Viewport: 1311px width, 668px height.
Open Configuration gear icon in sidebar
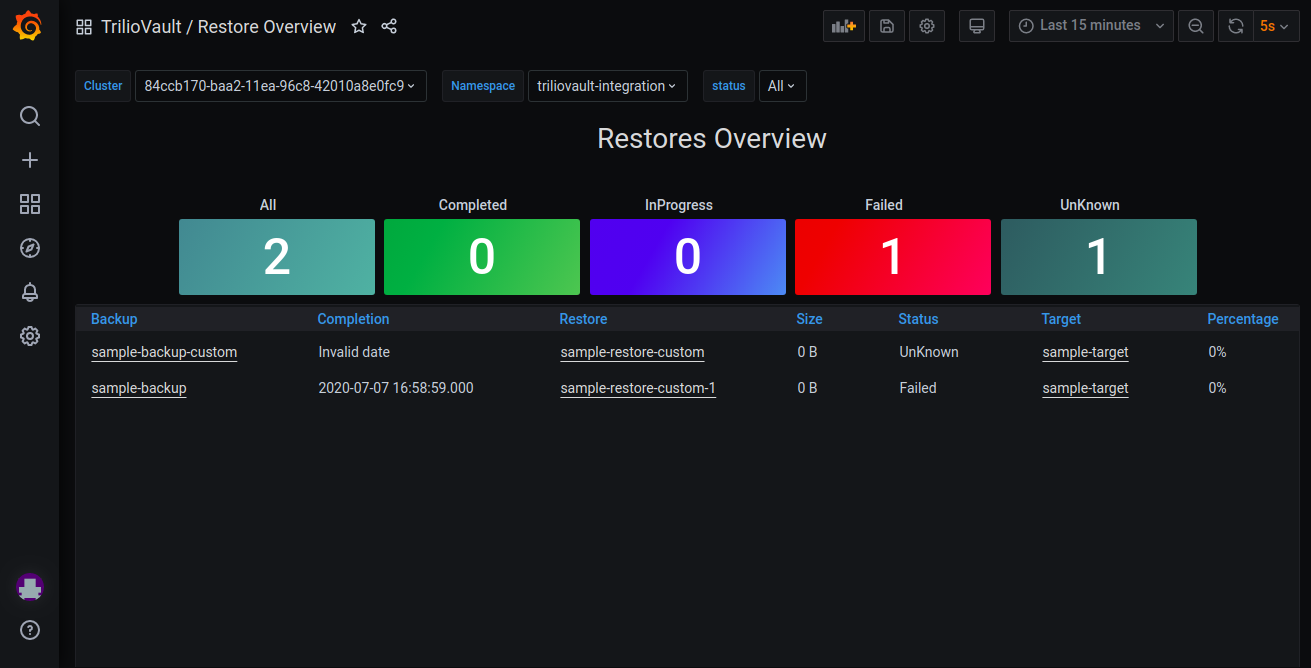[30, 336]
